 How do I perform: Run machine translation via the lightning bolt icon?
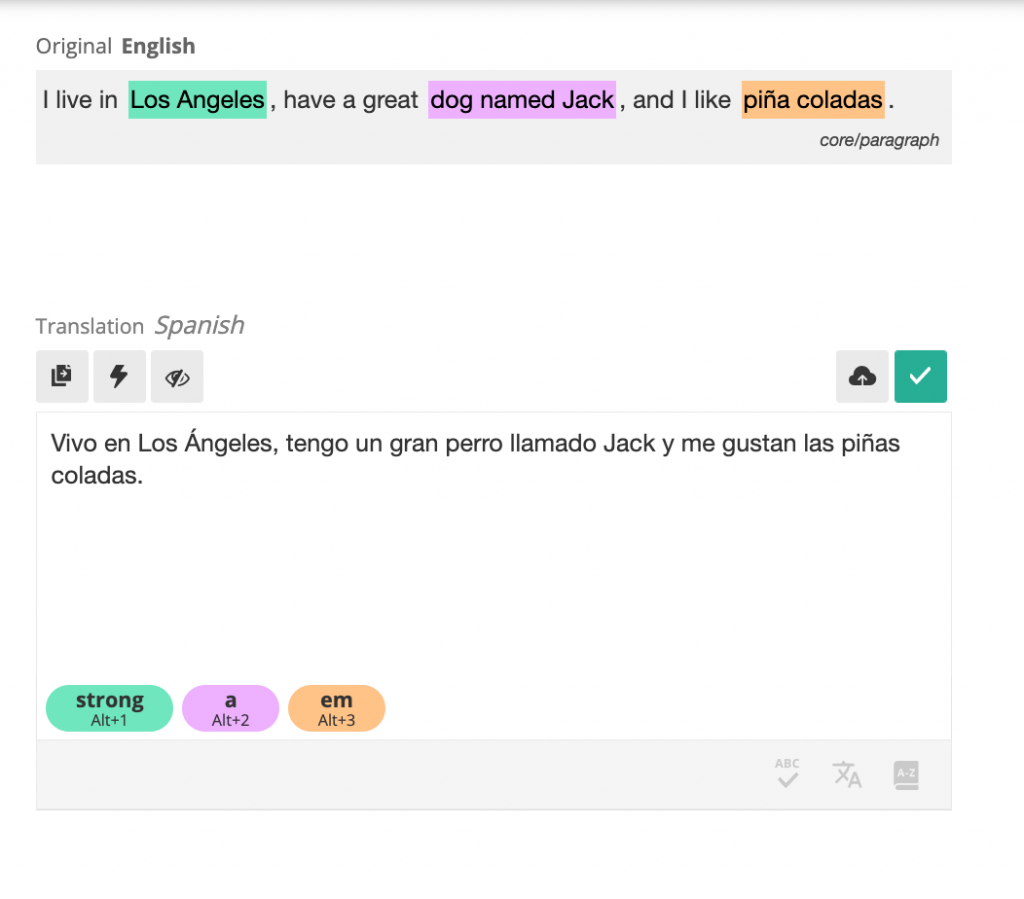click(x=119, y=376)
